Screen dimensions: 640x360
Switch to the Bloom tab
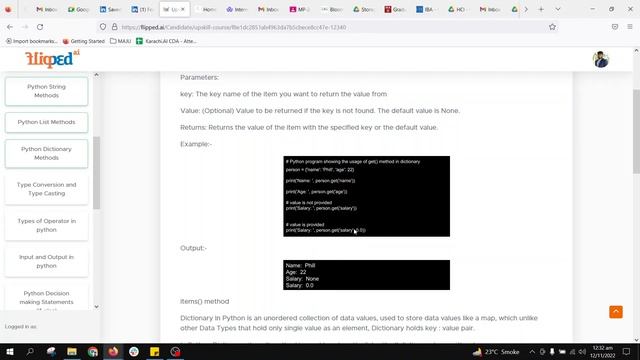point(331,9)
